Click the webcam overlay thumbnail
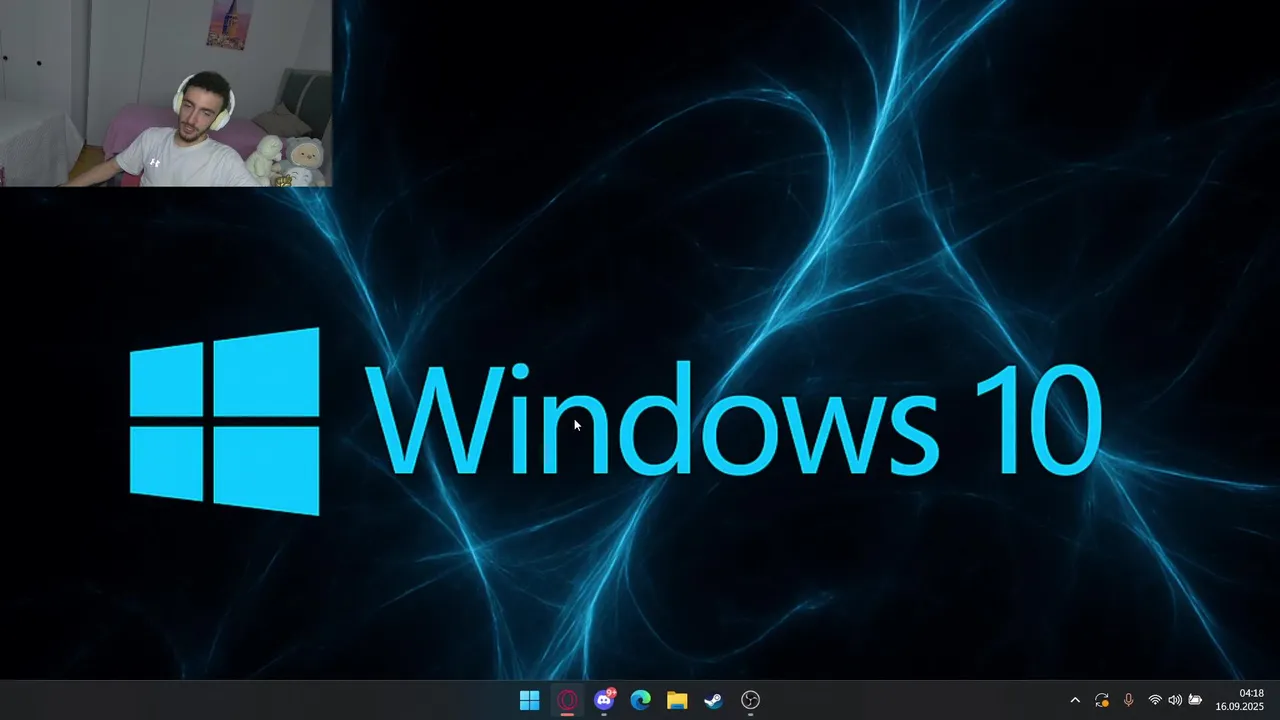The image size is (1280, 720). tap(166, 93)
